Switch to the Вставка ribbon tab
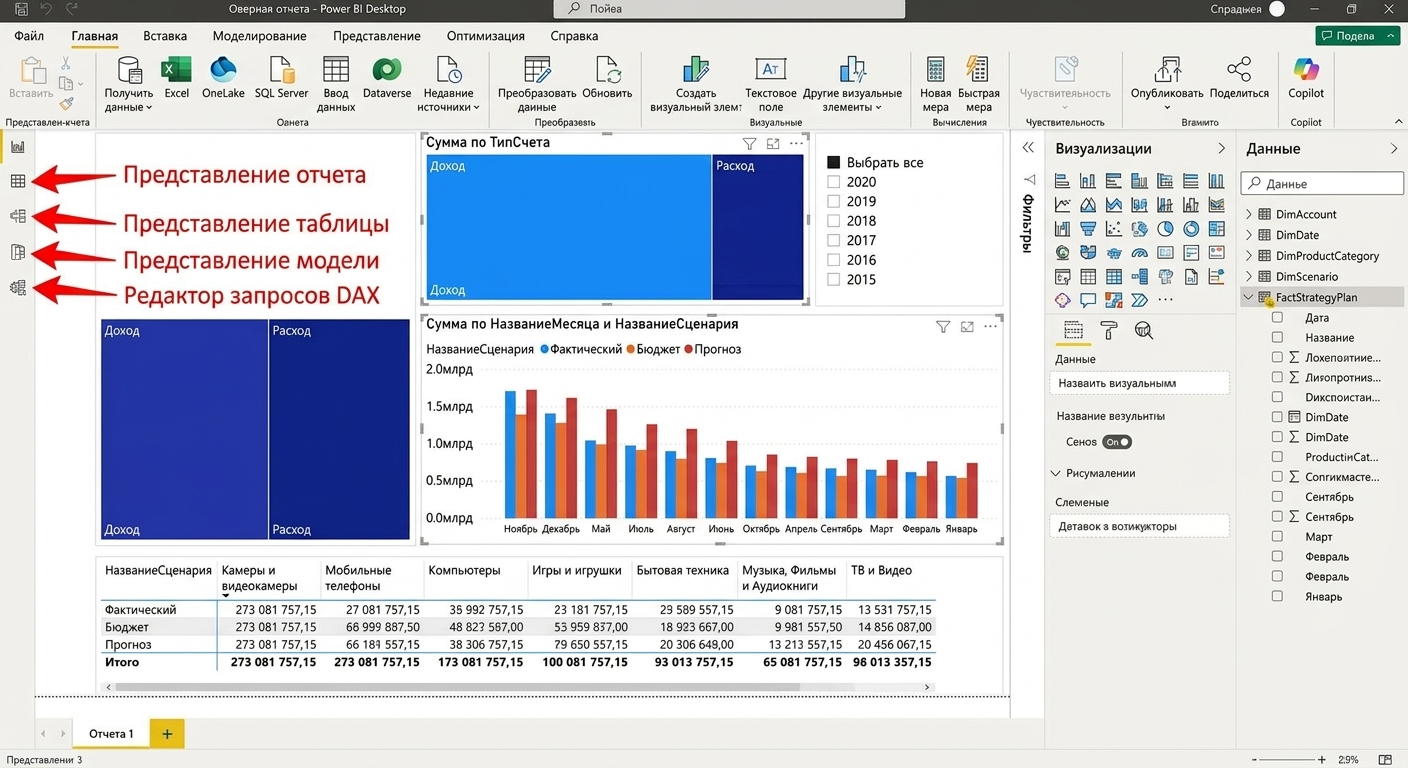The width and height of the screenshot is (1408, 768). (165, 36)
